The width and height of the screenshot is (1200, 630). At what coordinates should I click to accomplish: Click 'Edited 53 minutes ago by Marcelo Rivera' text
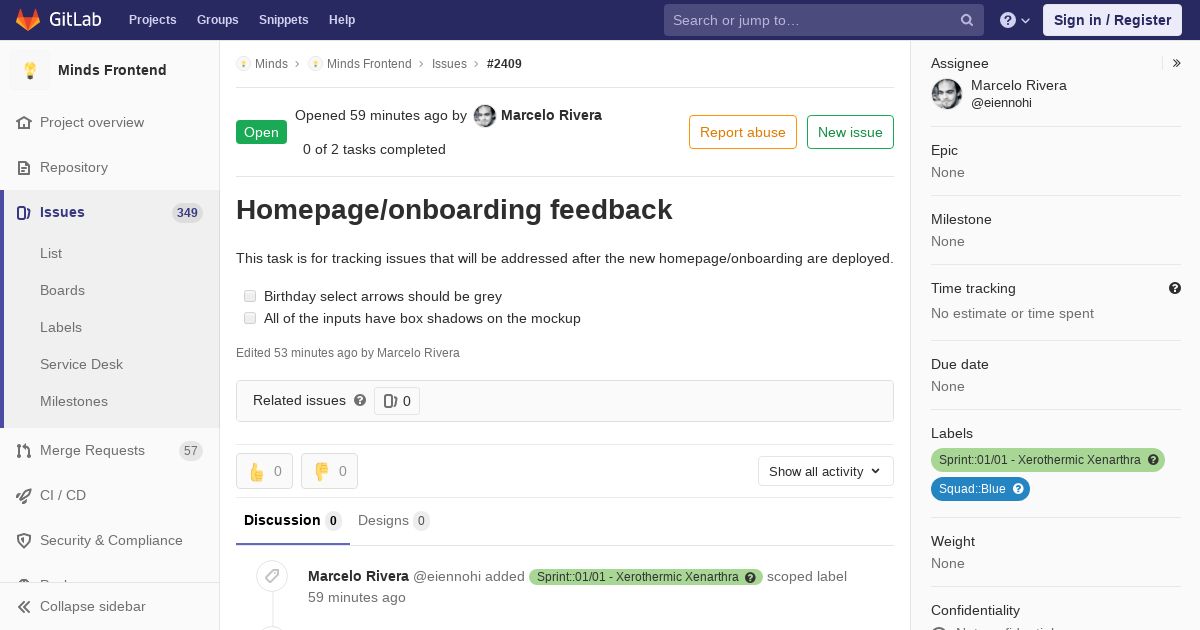[348, 353]
